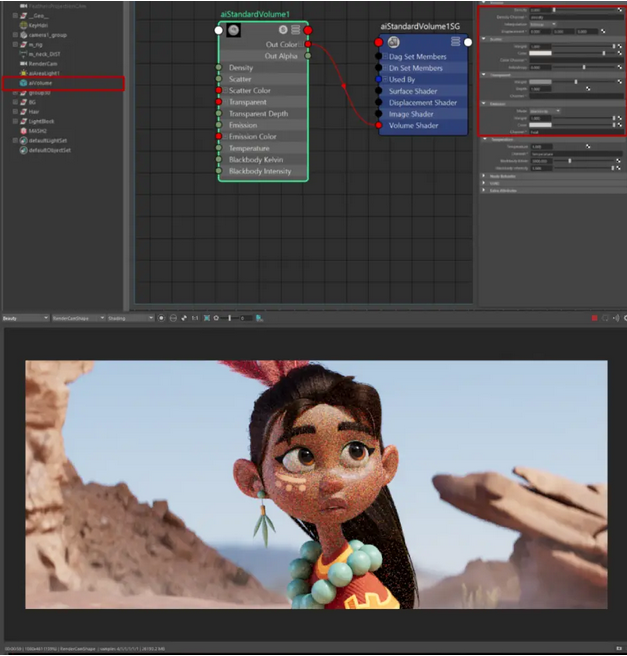Click the crop region icon in render view
Image resolution: width=627 pixels, height=656 pixels.
207,318
